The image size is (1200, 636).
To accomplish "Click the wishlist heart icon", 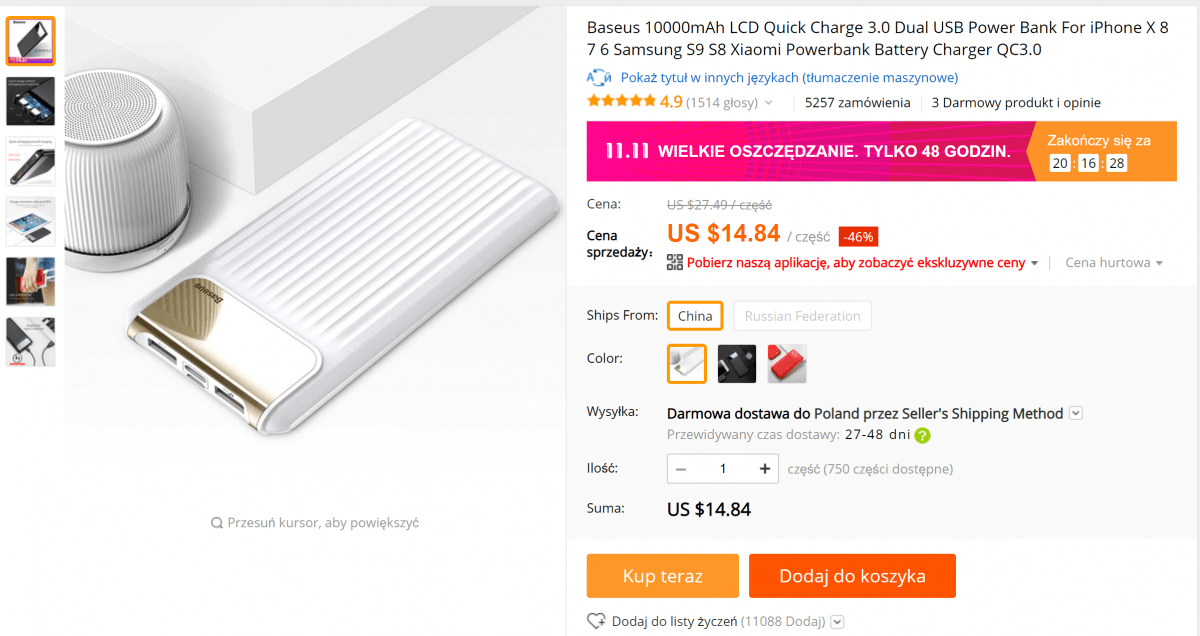I will click(x=596, y=621).
